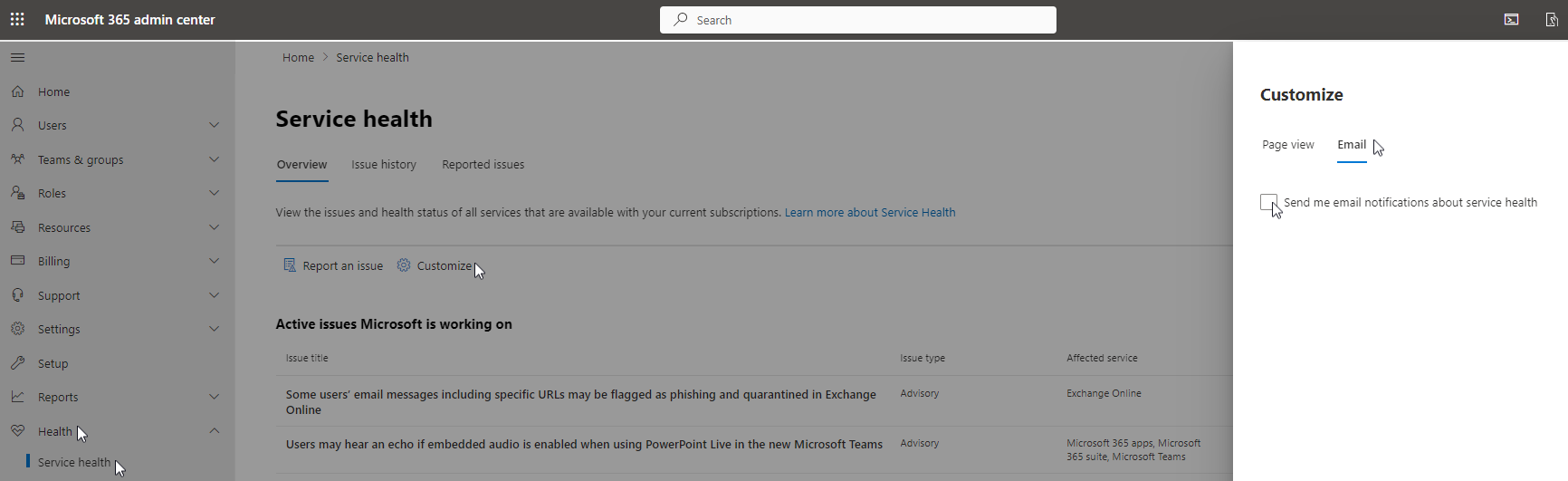The width and height of the screenshot is (1568, 481).
Task: Click Home in the breadcrumb
Action: point(298,58)
